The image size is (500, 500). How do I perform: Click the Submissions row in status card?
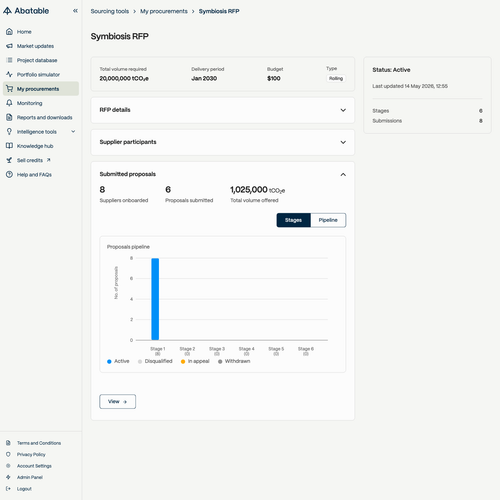point(427,121)
